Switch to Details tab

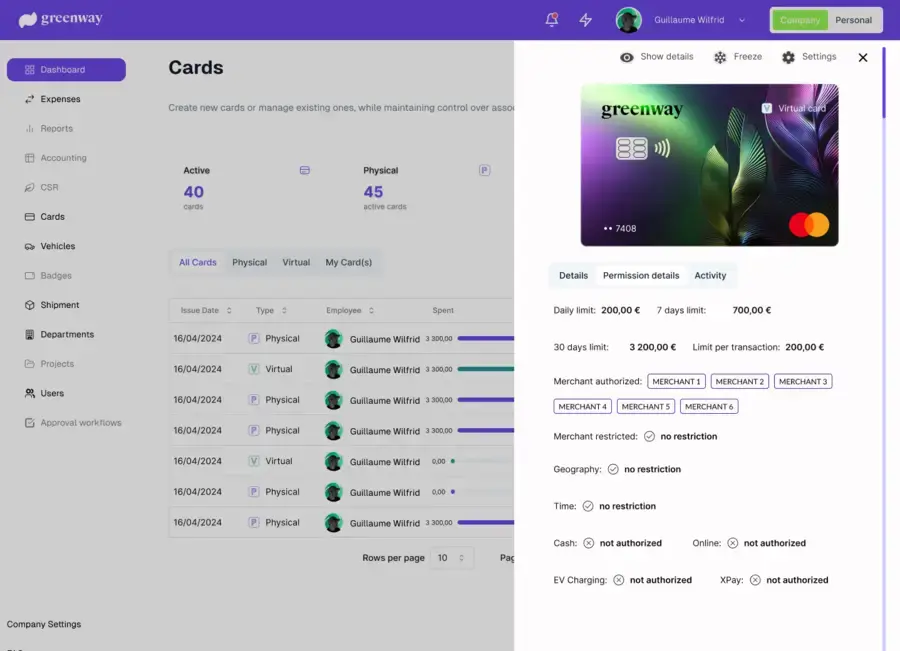point(573,276)
